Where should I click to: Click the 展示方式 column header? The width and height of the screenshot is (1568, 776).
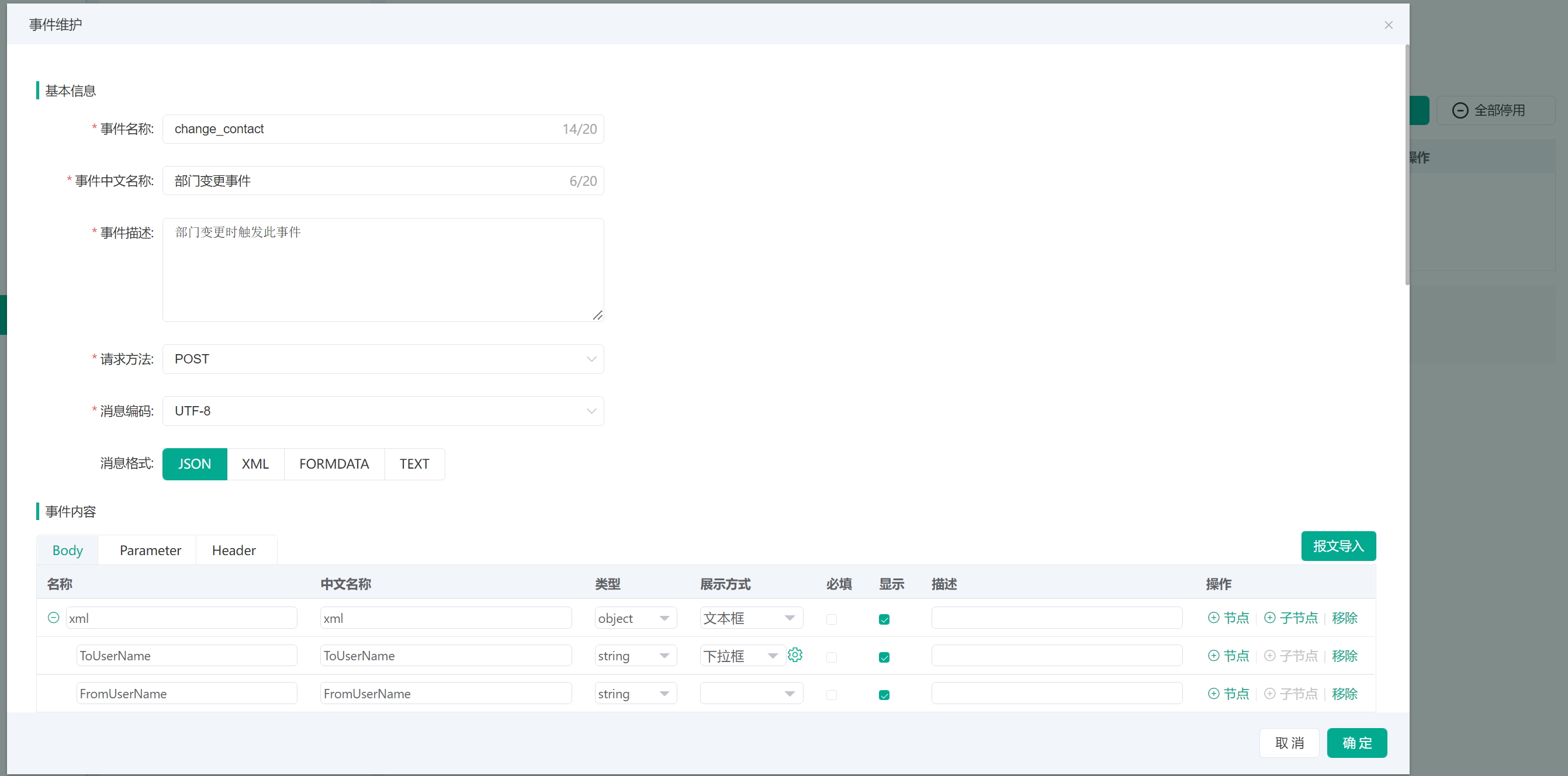725,584
